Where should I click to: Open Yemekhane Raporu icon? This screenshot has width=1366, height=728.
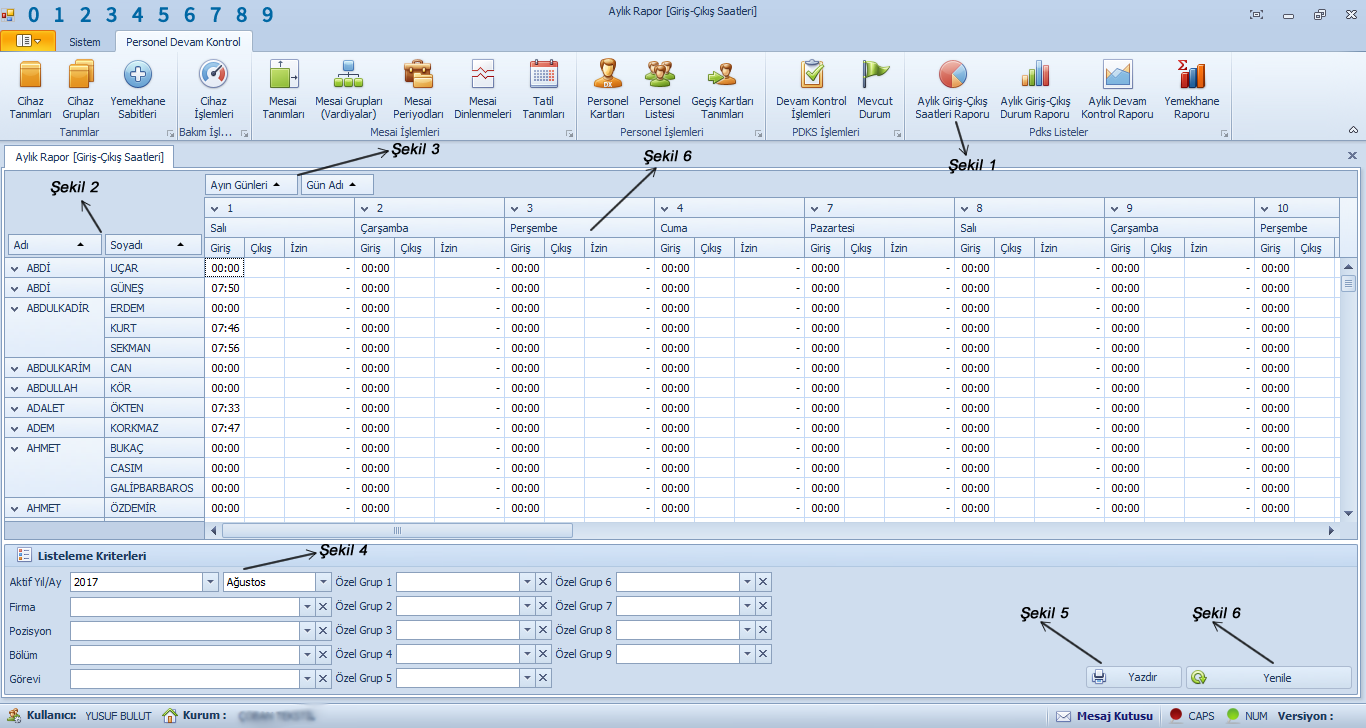pyautogui.click(x=1191, y=89)
